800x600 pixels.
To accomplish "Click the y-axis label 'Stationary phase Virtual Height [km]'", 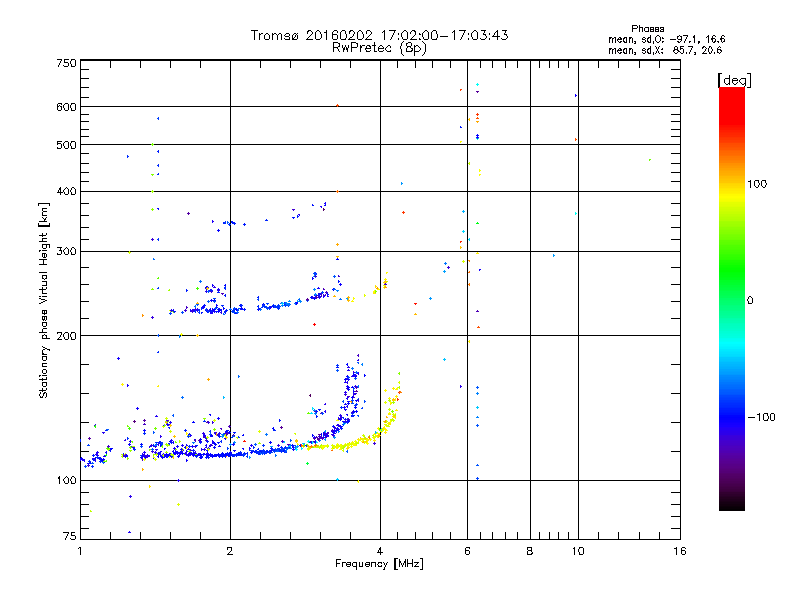I will 43,301.
